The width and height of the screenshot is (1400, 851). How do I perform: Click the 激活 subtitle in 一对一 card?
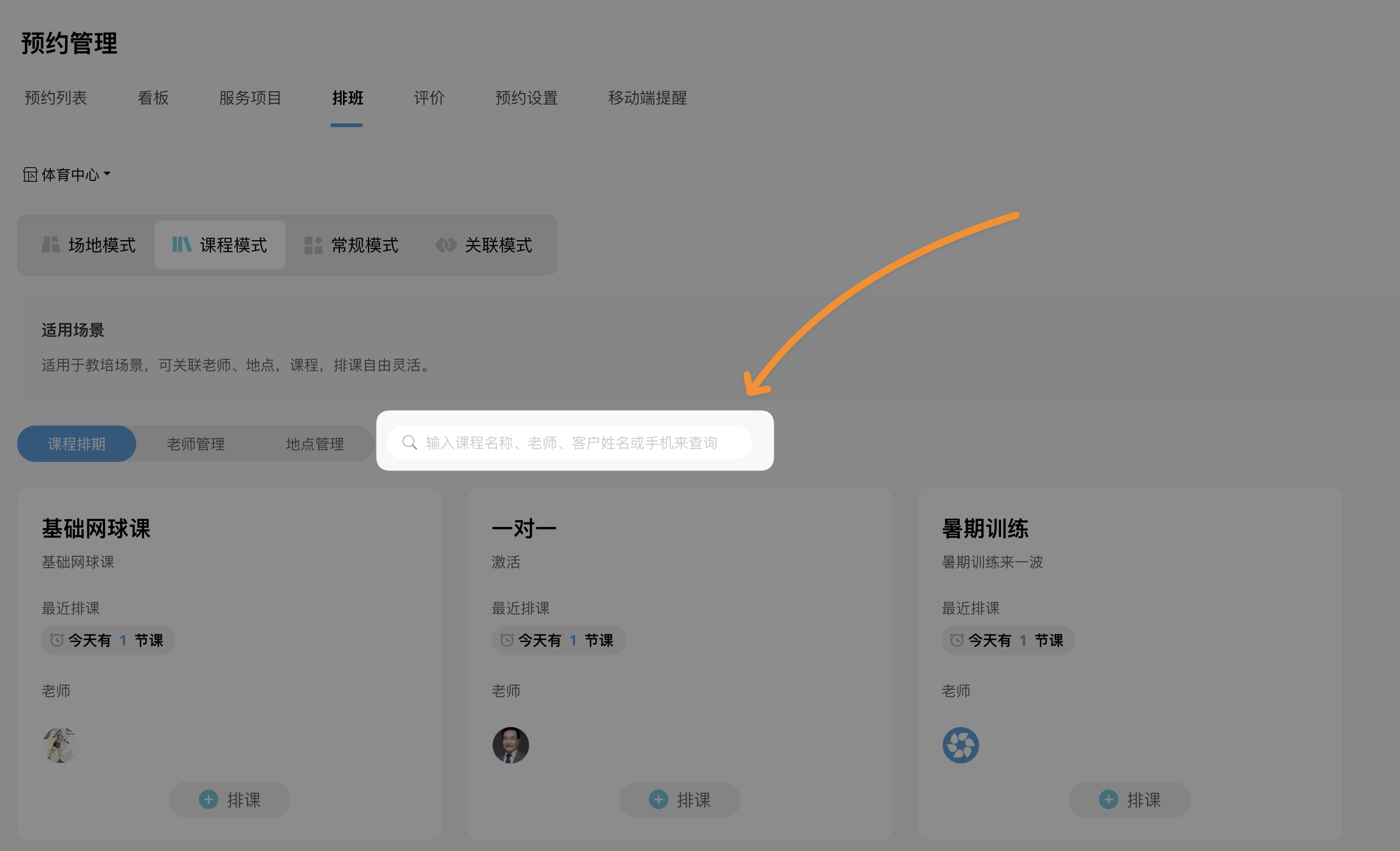point(506,562)
